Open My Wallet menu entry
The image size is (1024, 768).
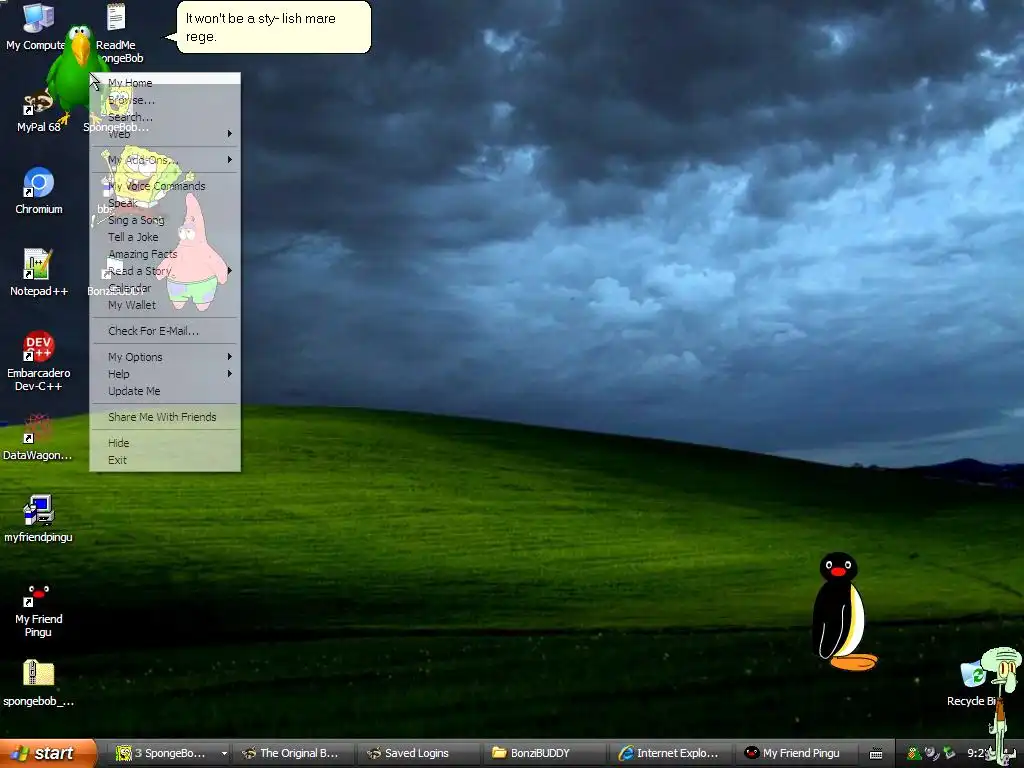165,305
